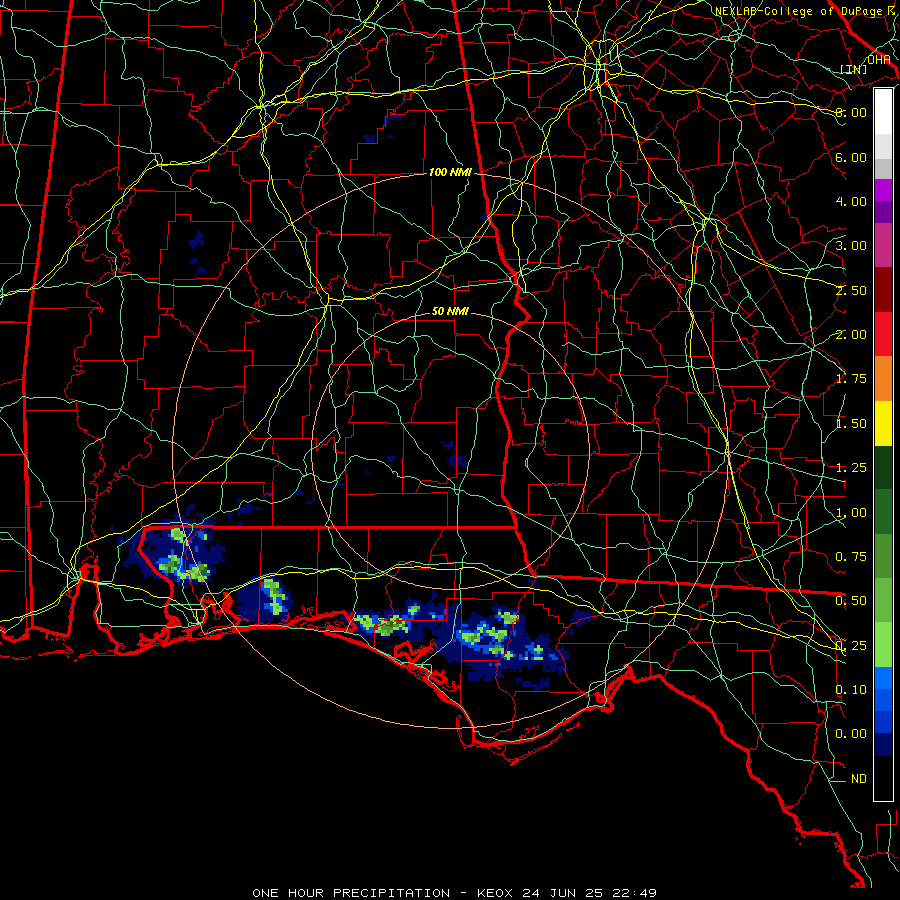Click the 1.00 legend scale label
The height and width of the screenshot is (900, 900).
(851, 513)
